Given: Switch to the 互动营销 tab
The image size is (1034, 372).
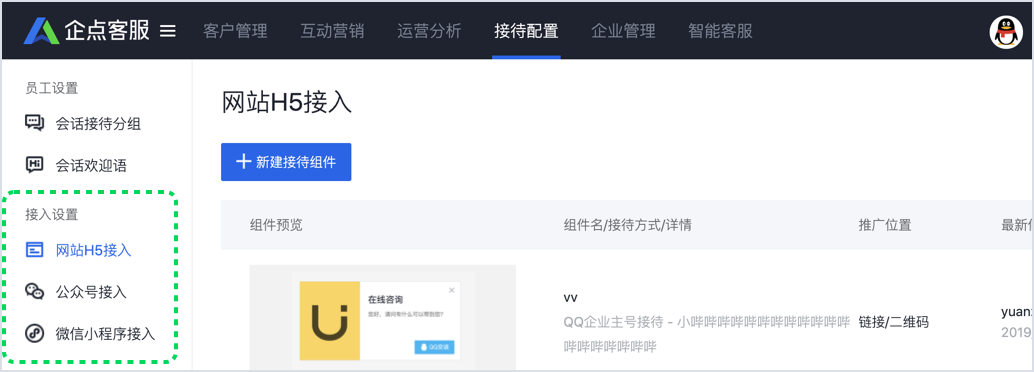Looking at the screenshot, I should tap(332, 31).
